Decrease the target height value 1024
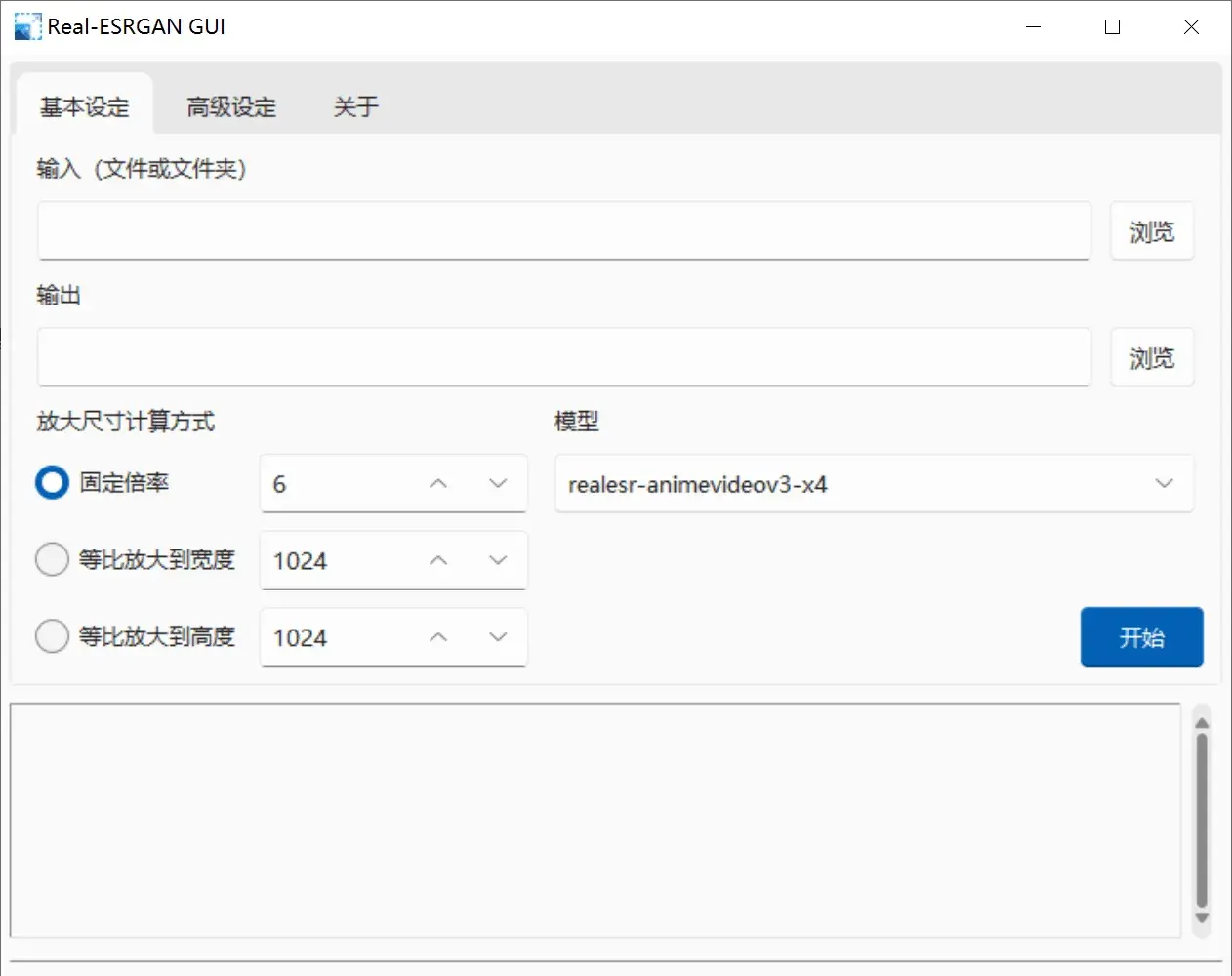The width and height of the screenshot is (1232, 976). point(498,637)
